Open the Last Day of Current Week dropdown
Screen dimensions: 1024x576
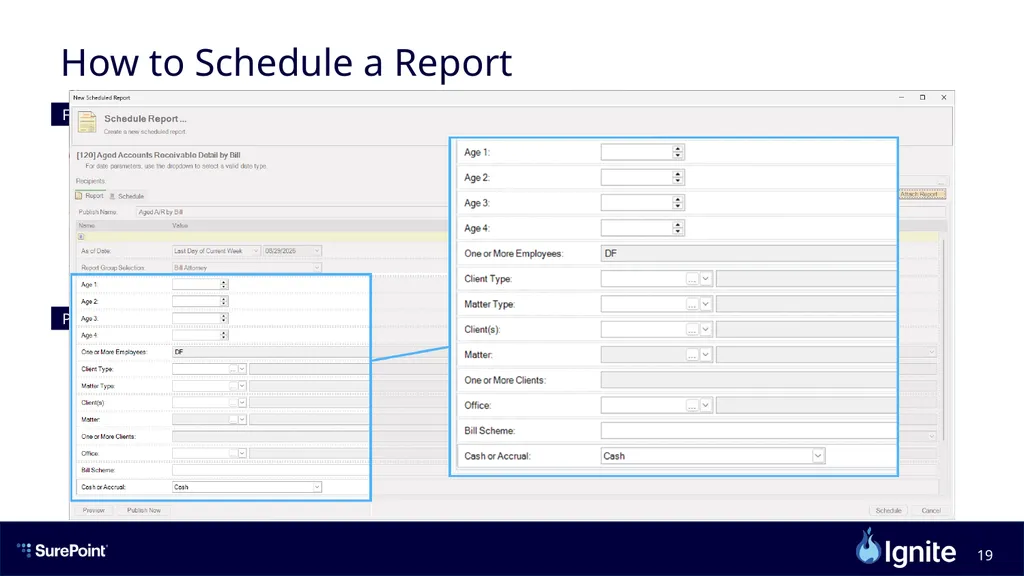pos(216,251)
